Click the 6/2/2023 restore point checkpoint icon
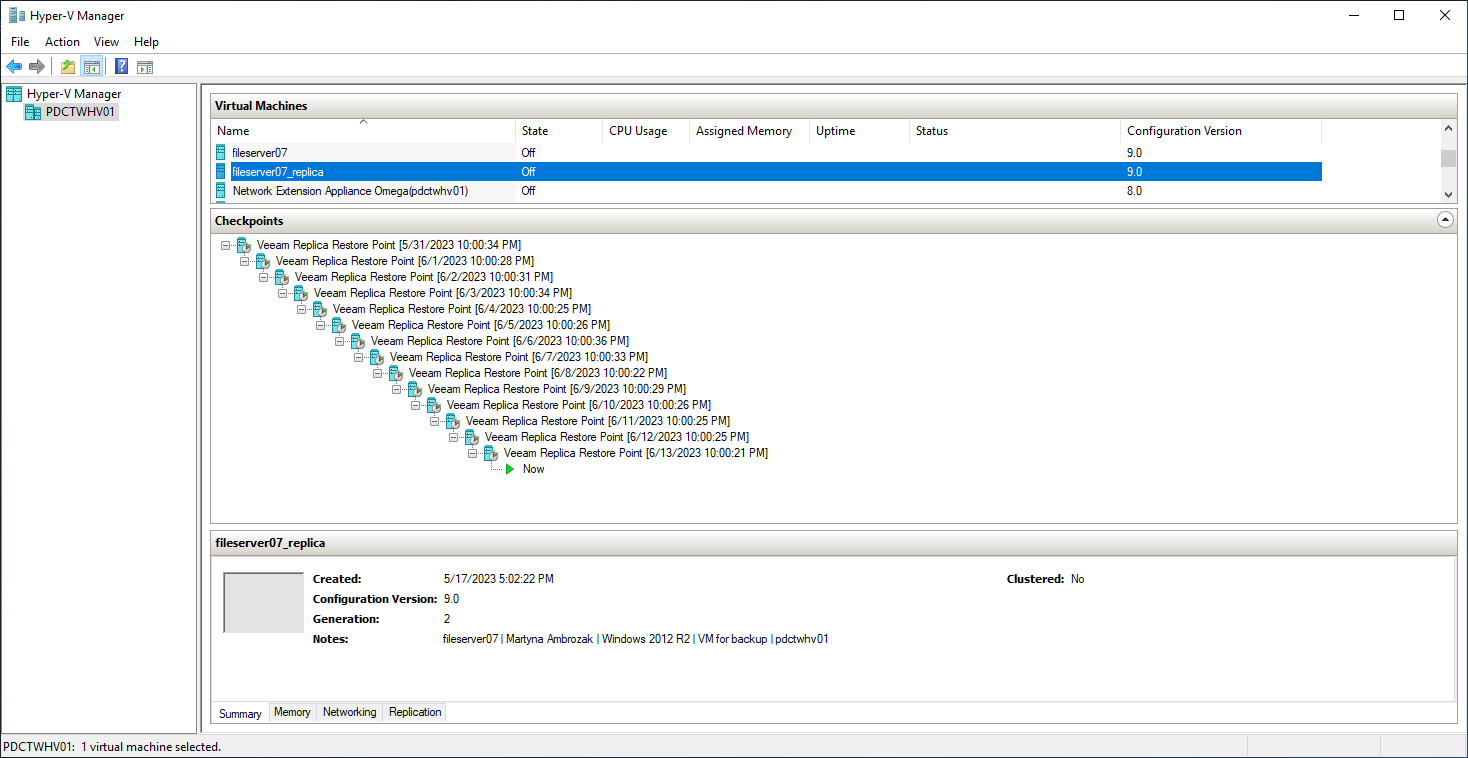1468x758 pixels. [x=281, y=277]
